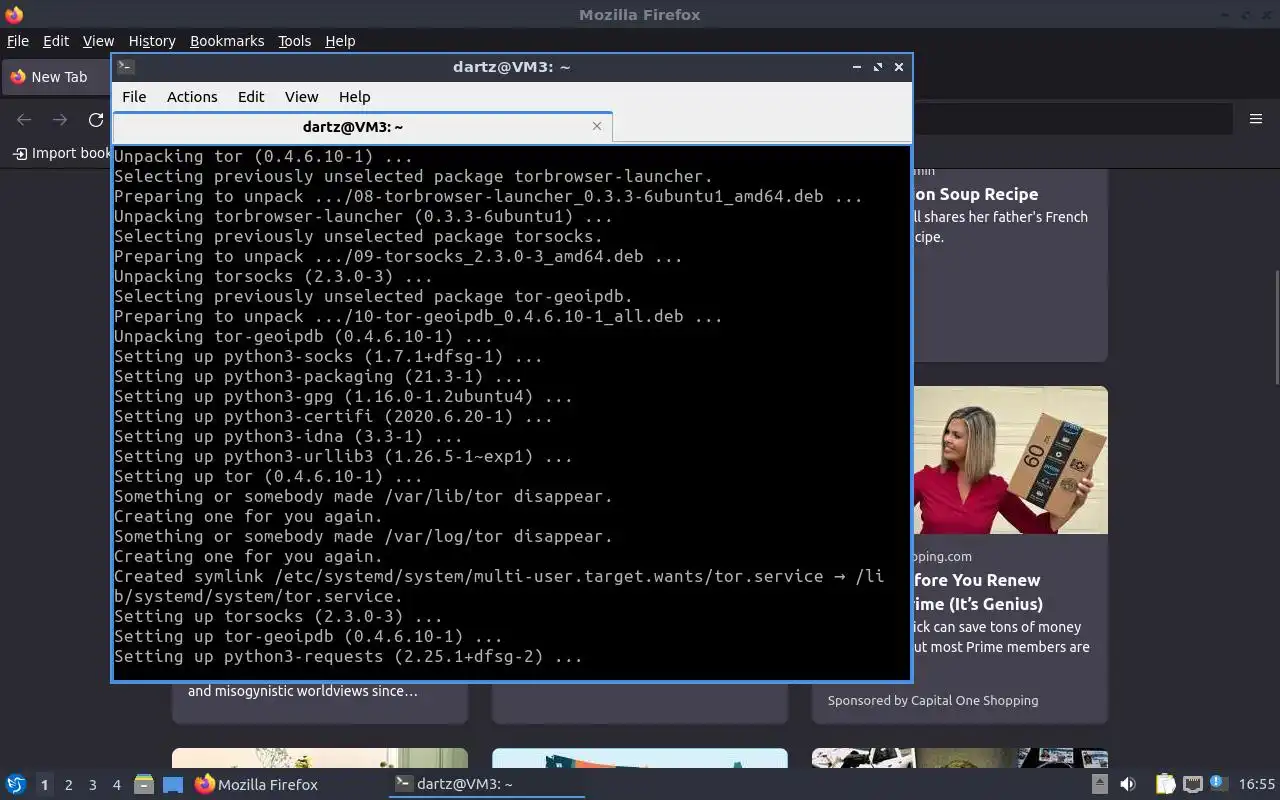
Task: Open Firefox File menu
Action: click(x=18, y=41)
